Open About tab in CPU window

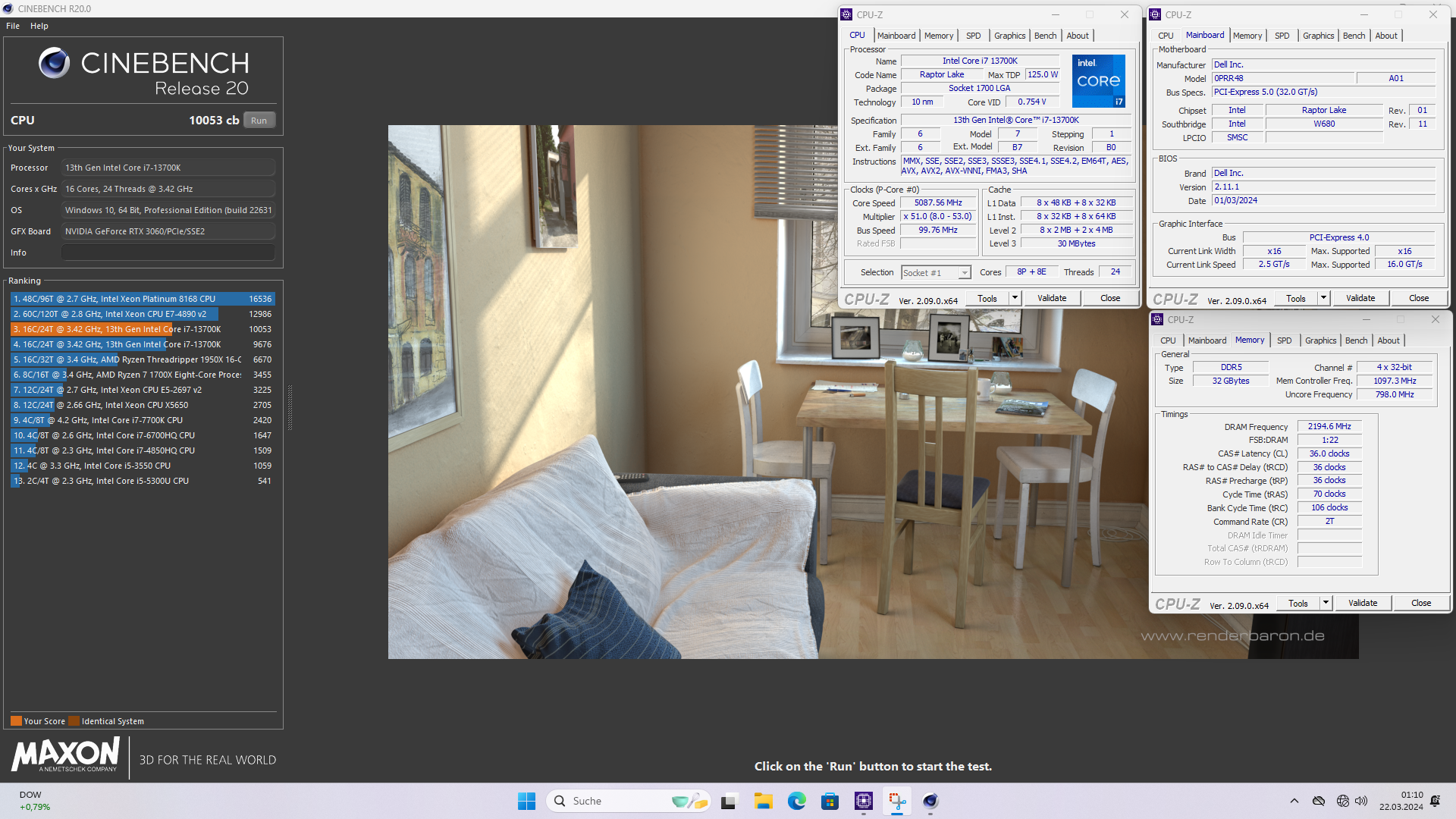tap(1078, 36)
